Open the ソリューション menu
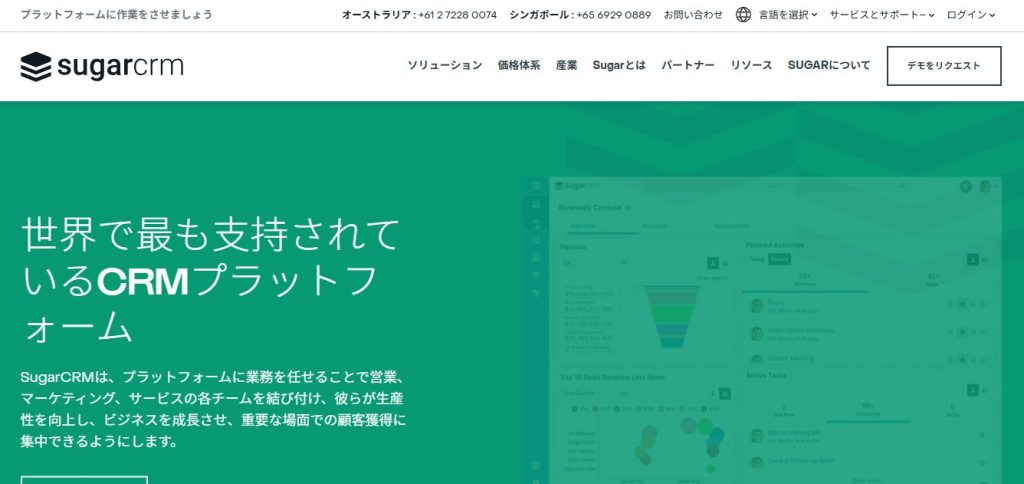 pos(445,65)
